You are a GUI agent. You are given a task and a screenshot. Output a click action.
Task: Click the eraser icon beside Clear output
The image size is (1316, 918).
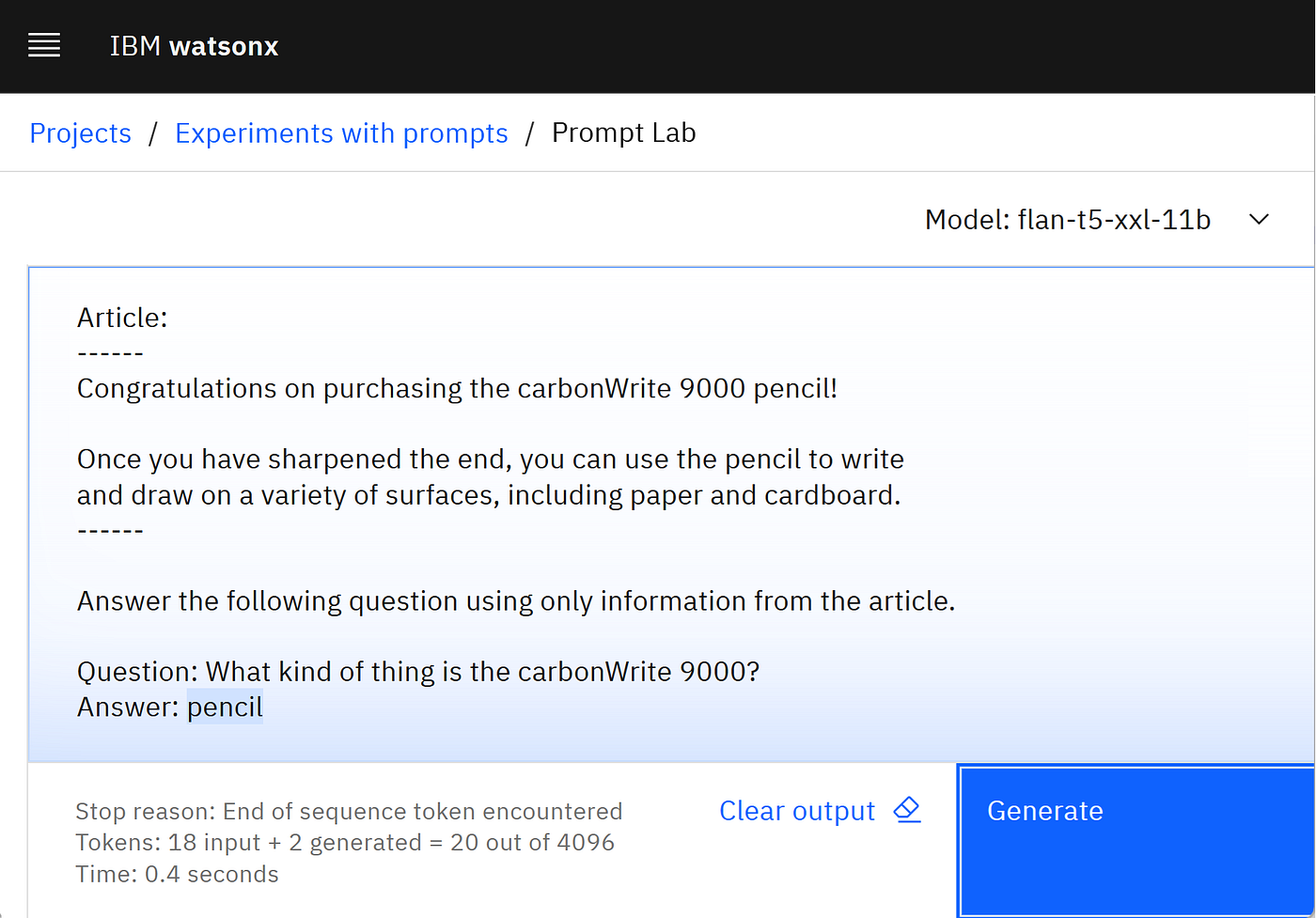(905, 809)
